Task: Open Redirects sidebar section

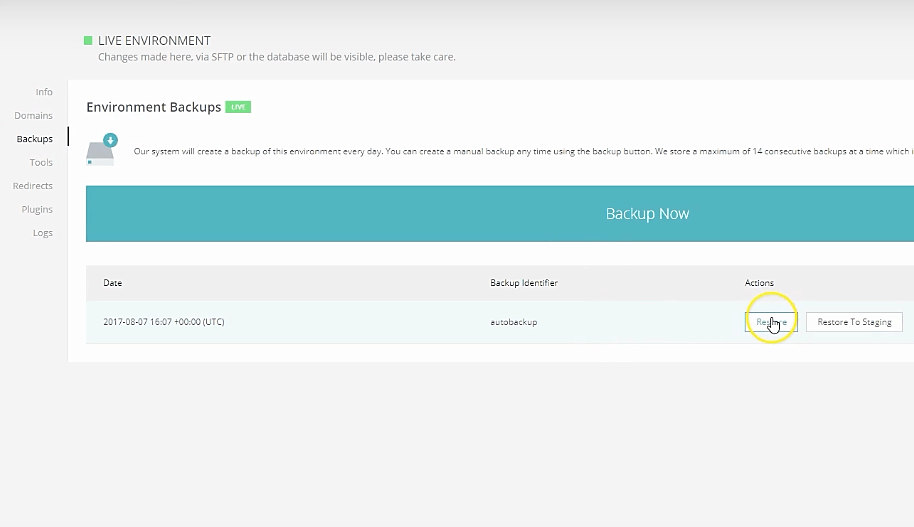Action: point(33,185)
